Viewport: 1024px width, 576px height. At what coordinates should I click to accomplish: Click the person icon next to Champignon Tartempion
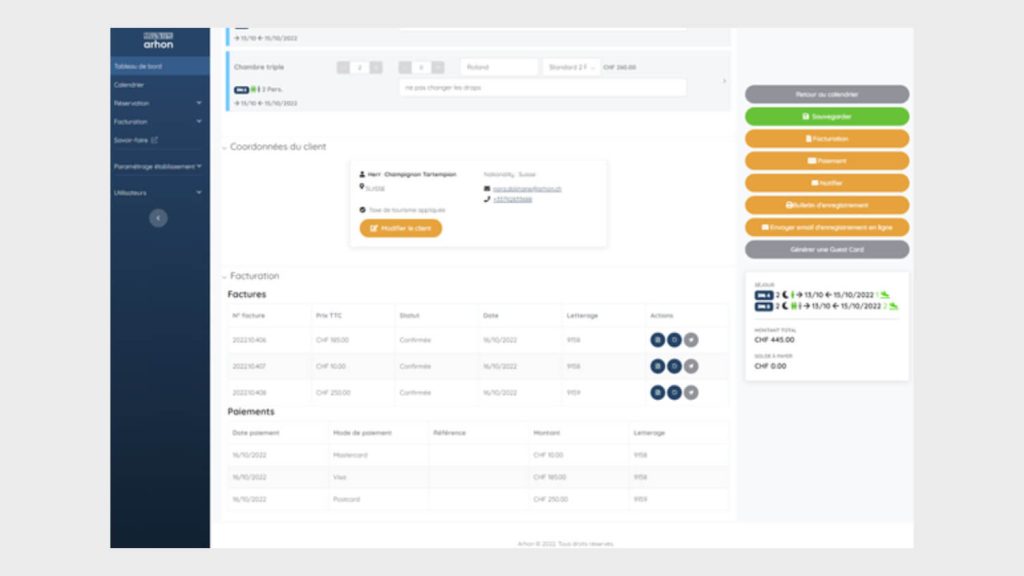click(x=362, y=174)
